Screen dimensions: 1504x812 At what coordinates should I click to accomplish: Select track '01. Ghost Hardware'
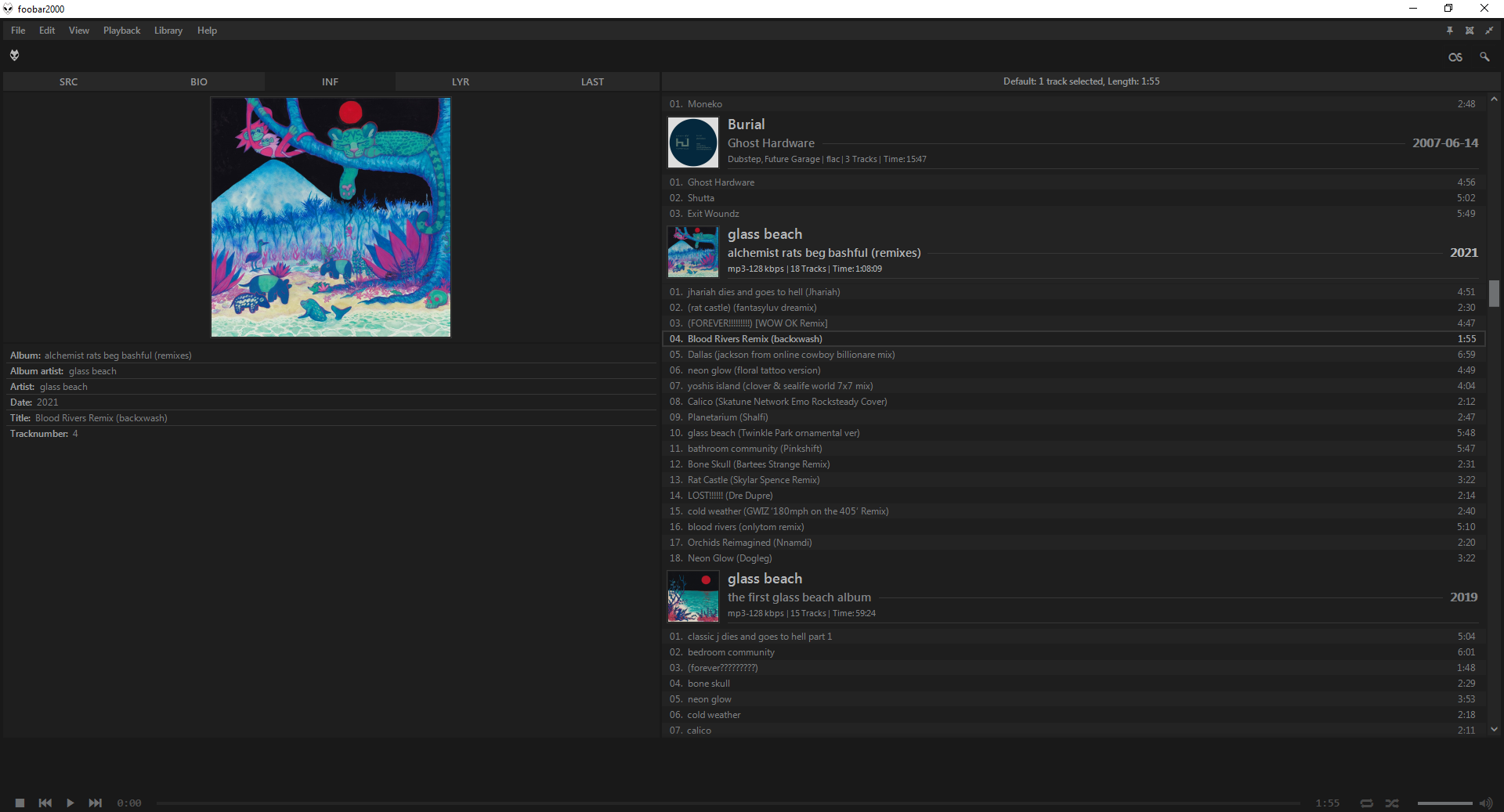(1074, 182)
